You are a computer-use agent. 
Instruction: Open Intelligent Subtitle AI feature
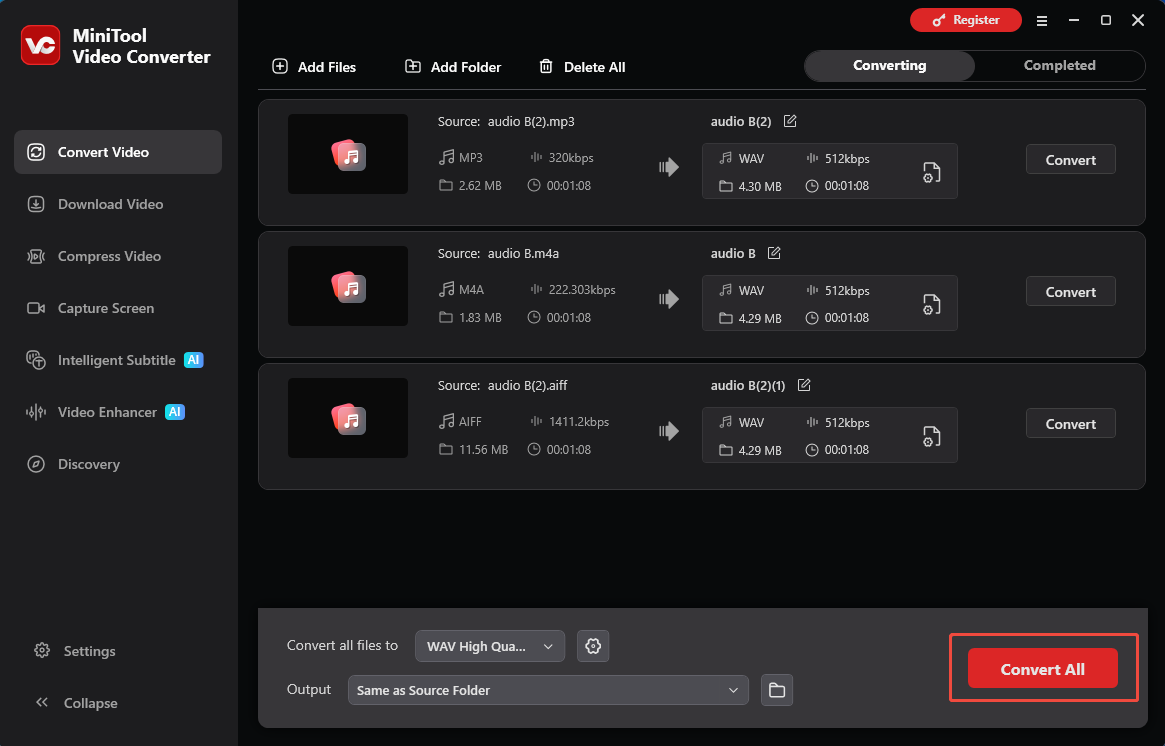[114, 360]
